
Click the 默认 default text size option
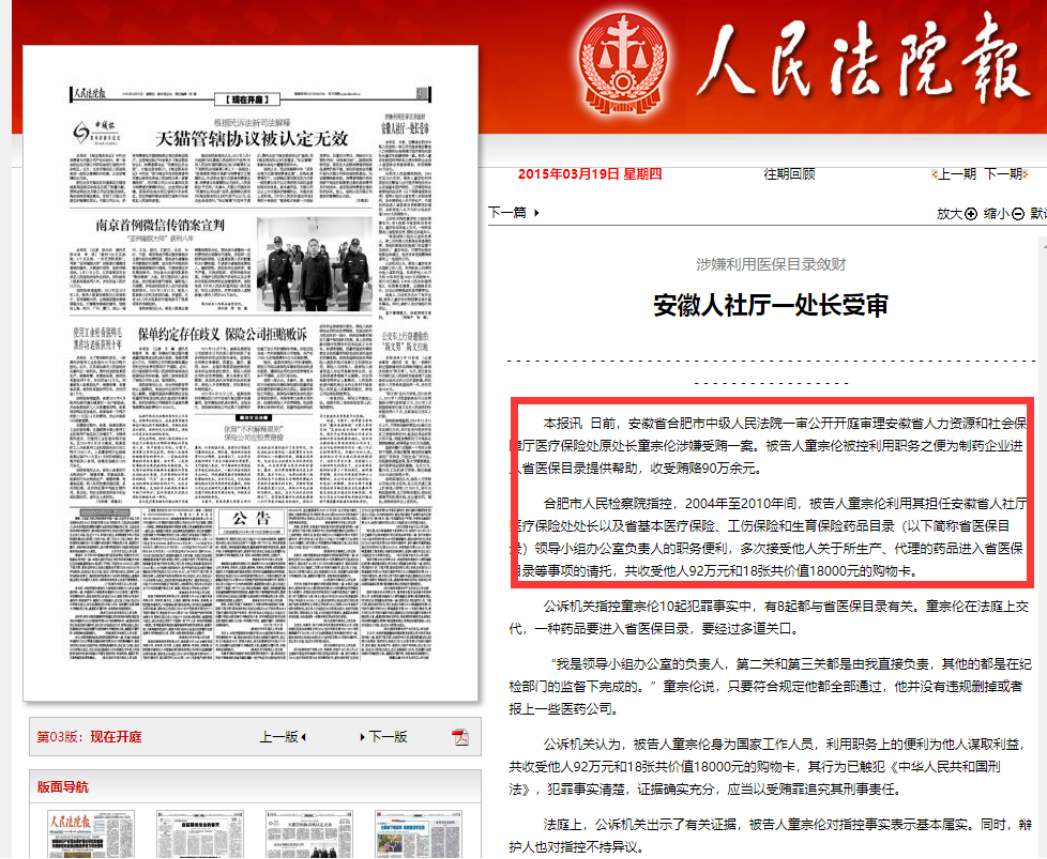pyautogui.click(x=1038, y=213)
